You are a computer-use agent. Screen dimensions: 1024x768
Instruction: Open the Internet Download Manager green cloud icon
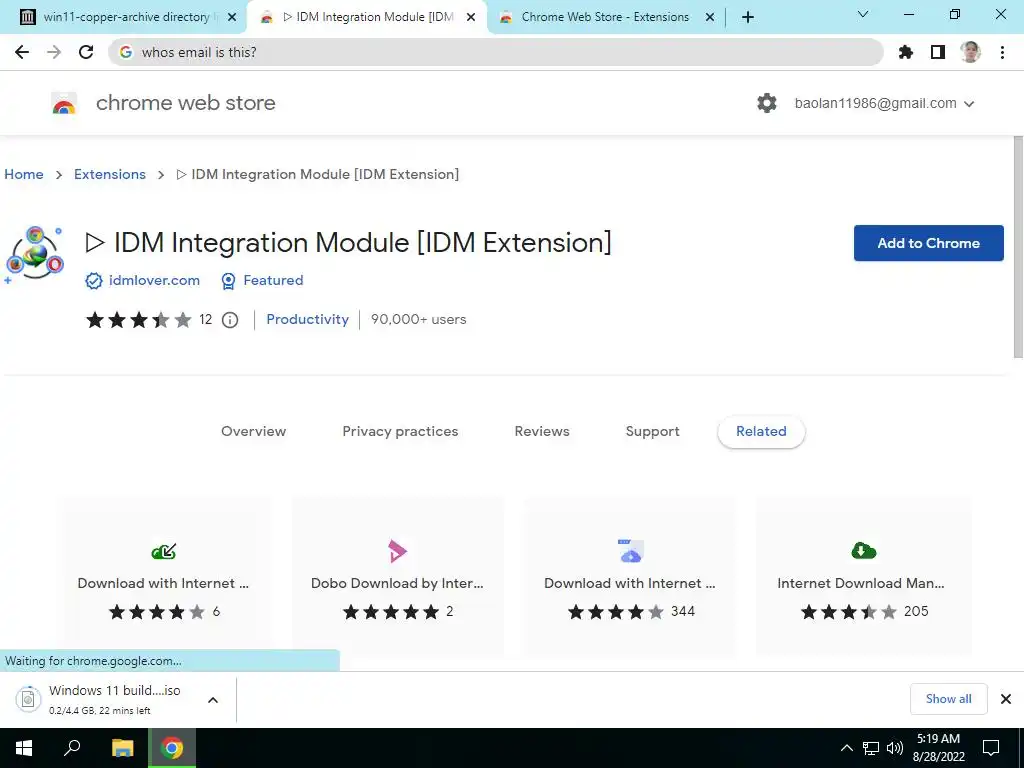[x=863, y=551]
